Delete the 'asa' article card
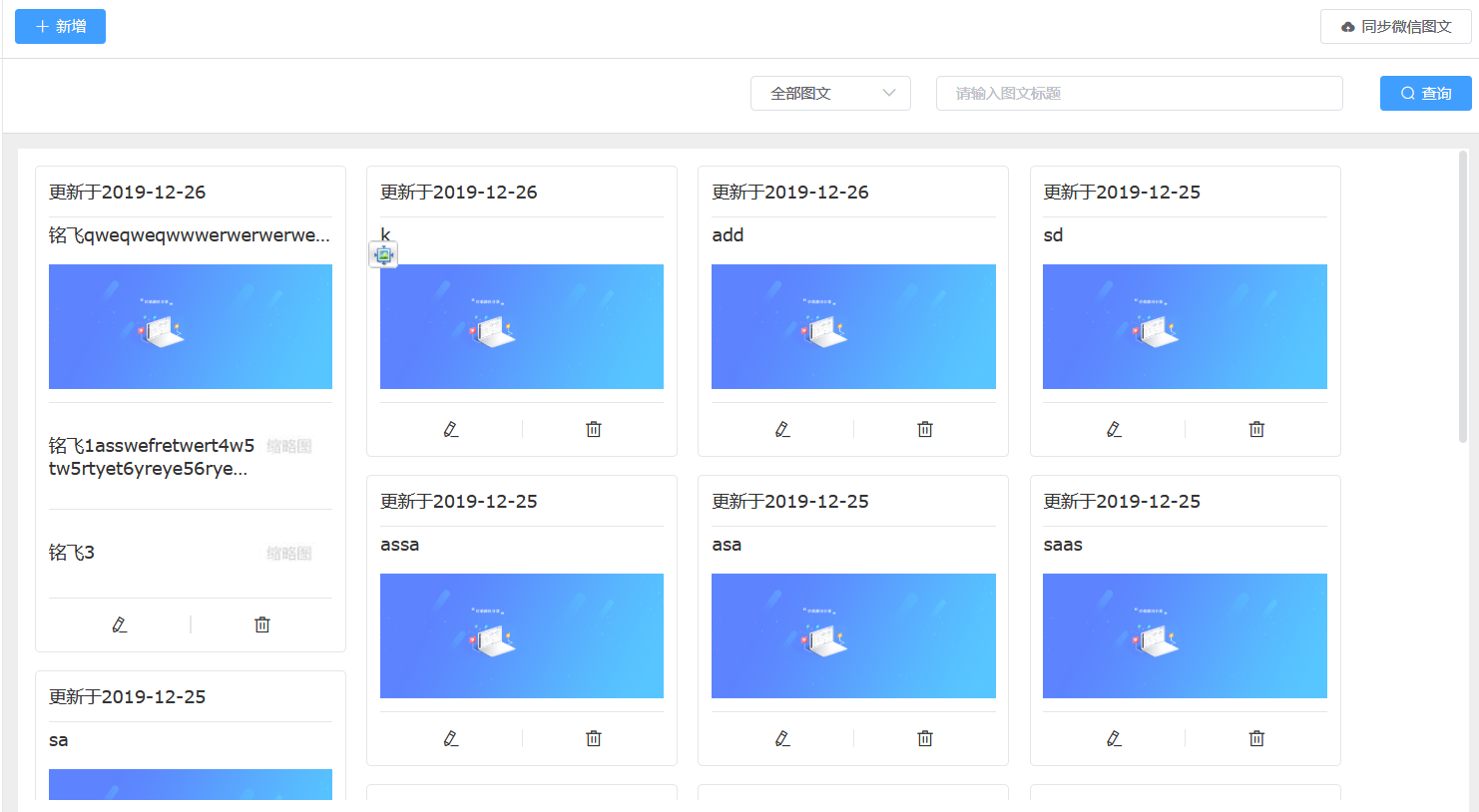The image size is (1479, 812). (x=925, y=738)
